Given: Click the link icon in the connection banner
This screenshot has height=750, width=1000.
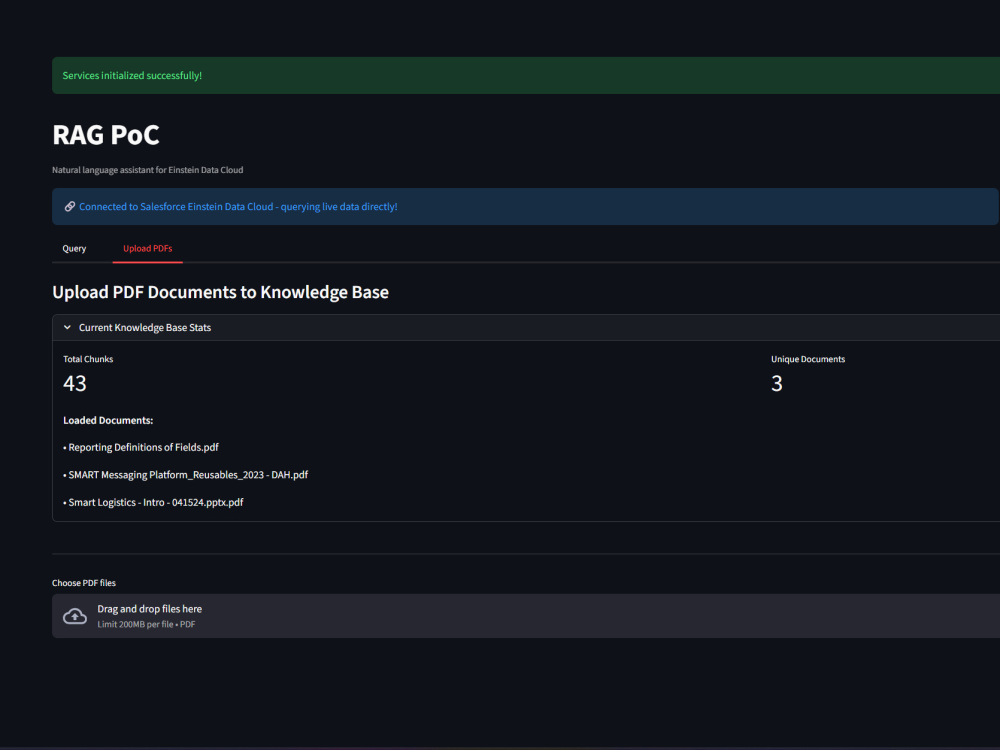Looking at the screenshot, I should 70,207.
